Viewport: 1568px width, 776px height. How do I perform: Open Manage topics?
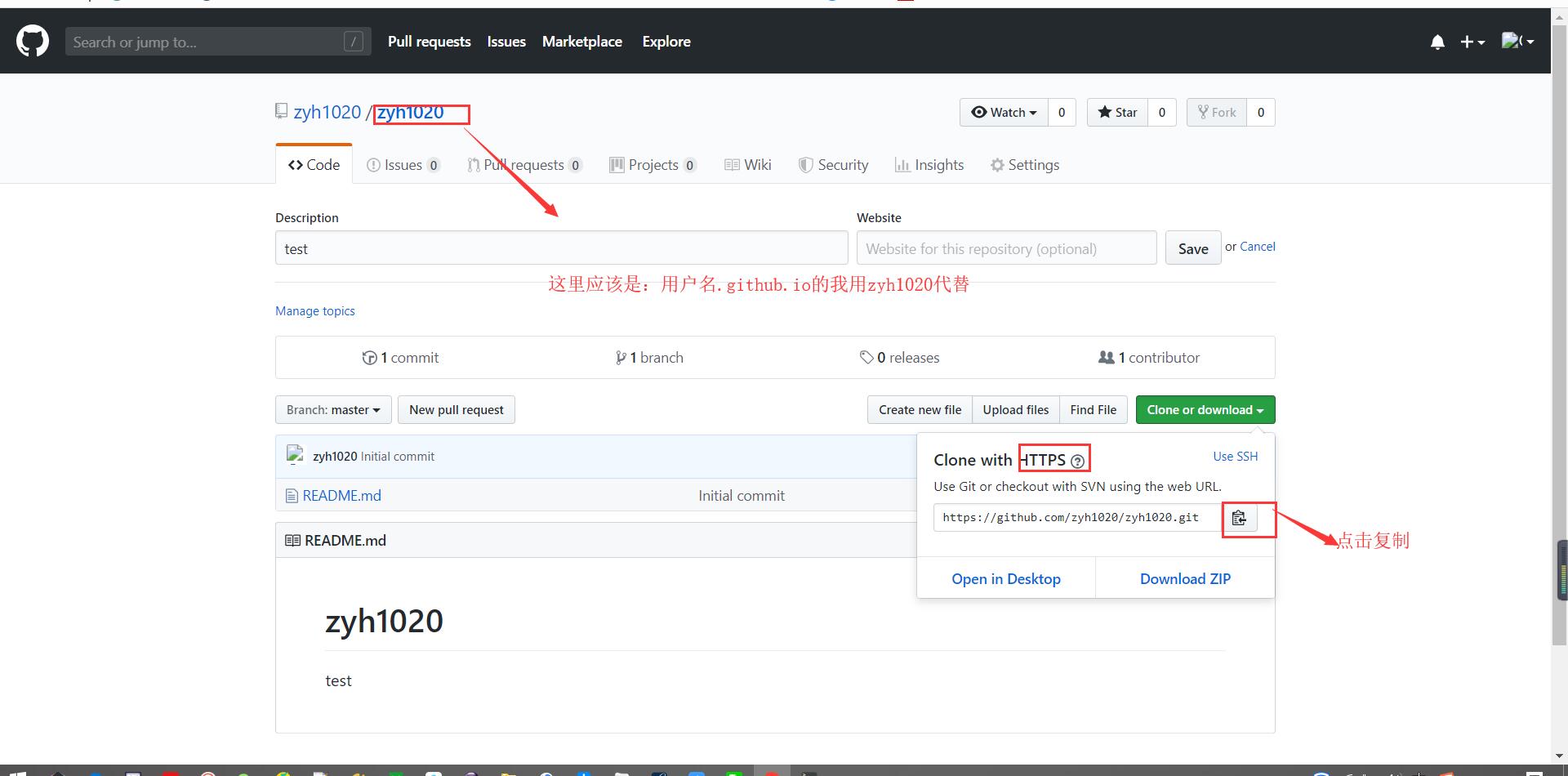click(315, 311)
